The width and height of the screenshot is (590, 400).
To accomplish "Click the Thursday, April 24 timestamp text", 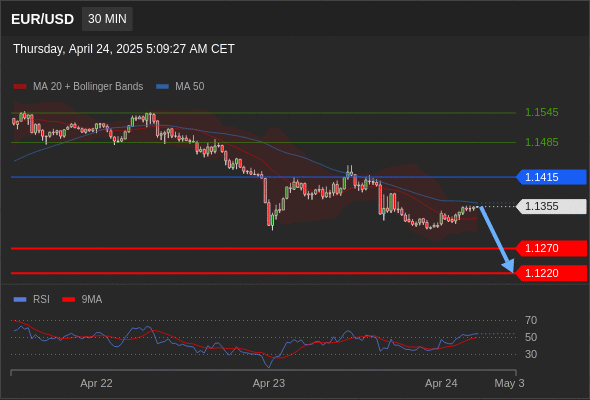I will (124, 49).
